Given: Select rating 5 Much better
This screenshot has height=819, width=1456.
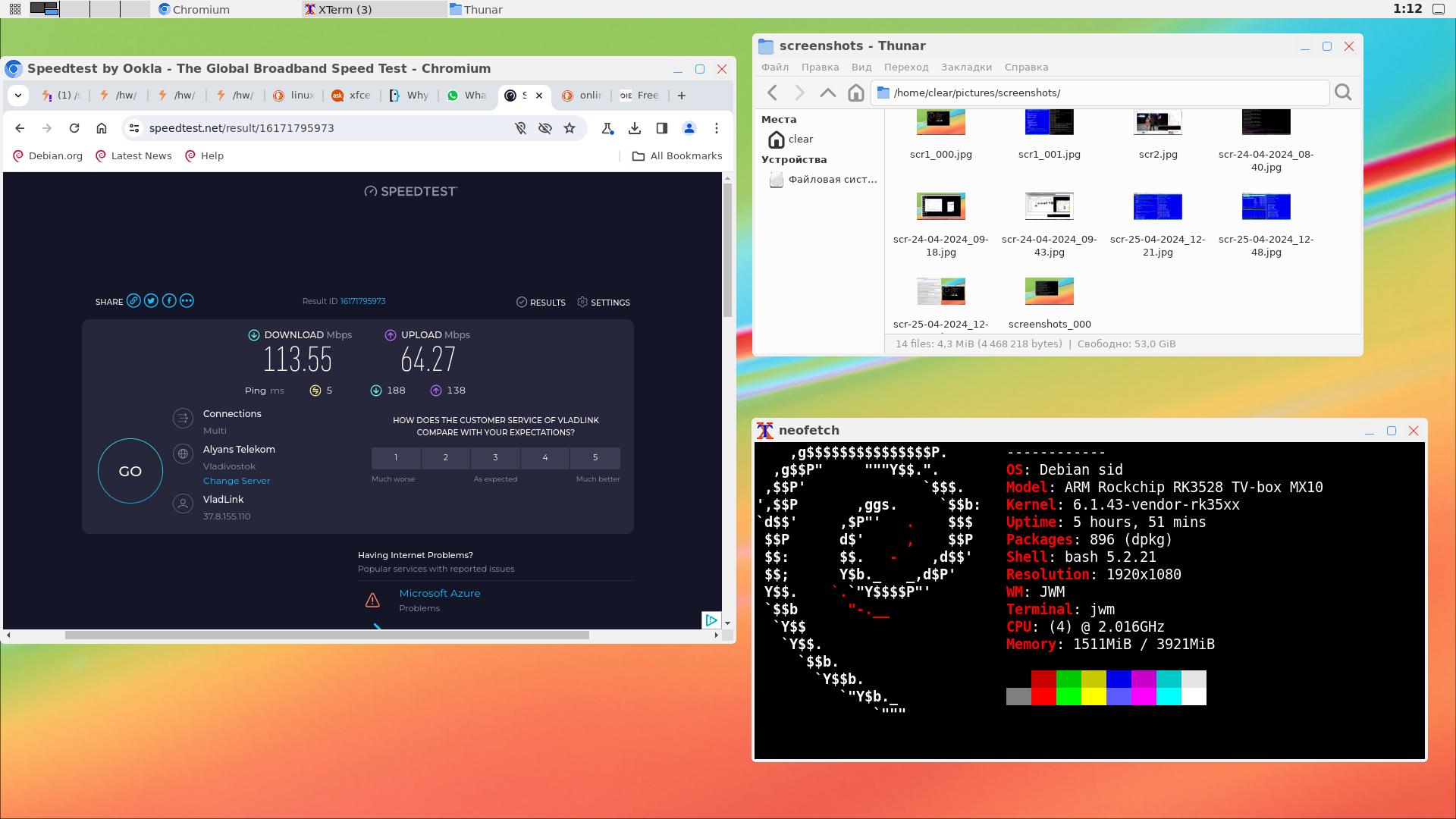Looking at the screenshot, I should coord(595,457).
